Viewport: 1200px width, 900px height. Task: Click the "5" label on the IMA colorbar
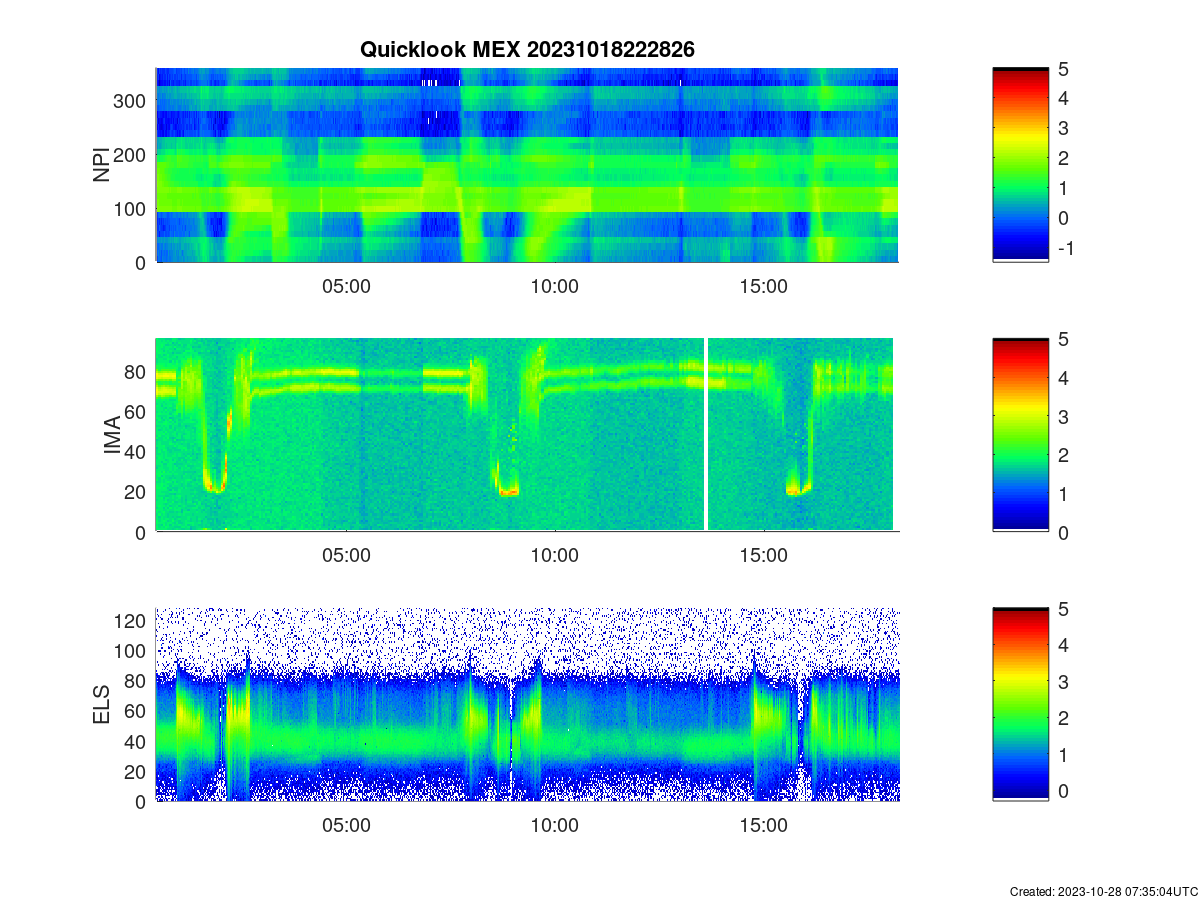tap(1063, 339)
